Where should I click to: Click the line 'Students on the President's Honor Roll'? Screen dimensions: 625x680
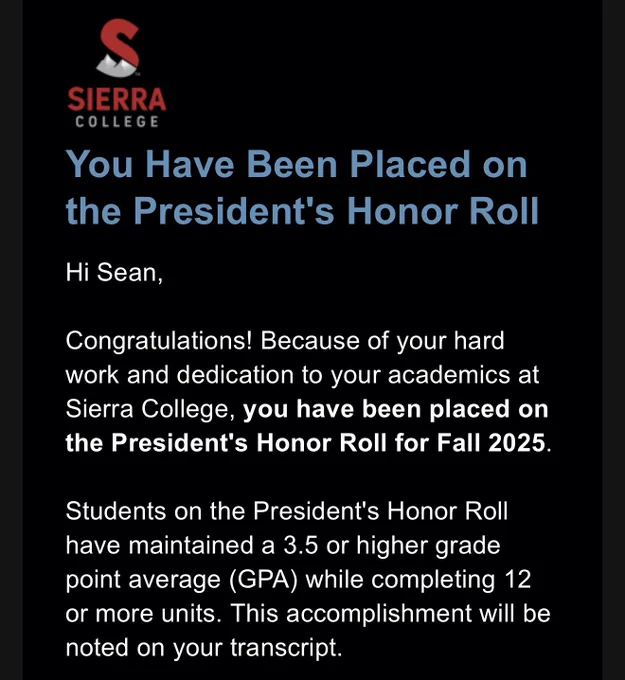click(x=287, y=511)
